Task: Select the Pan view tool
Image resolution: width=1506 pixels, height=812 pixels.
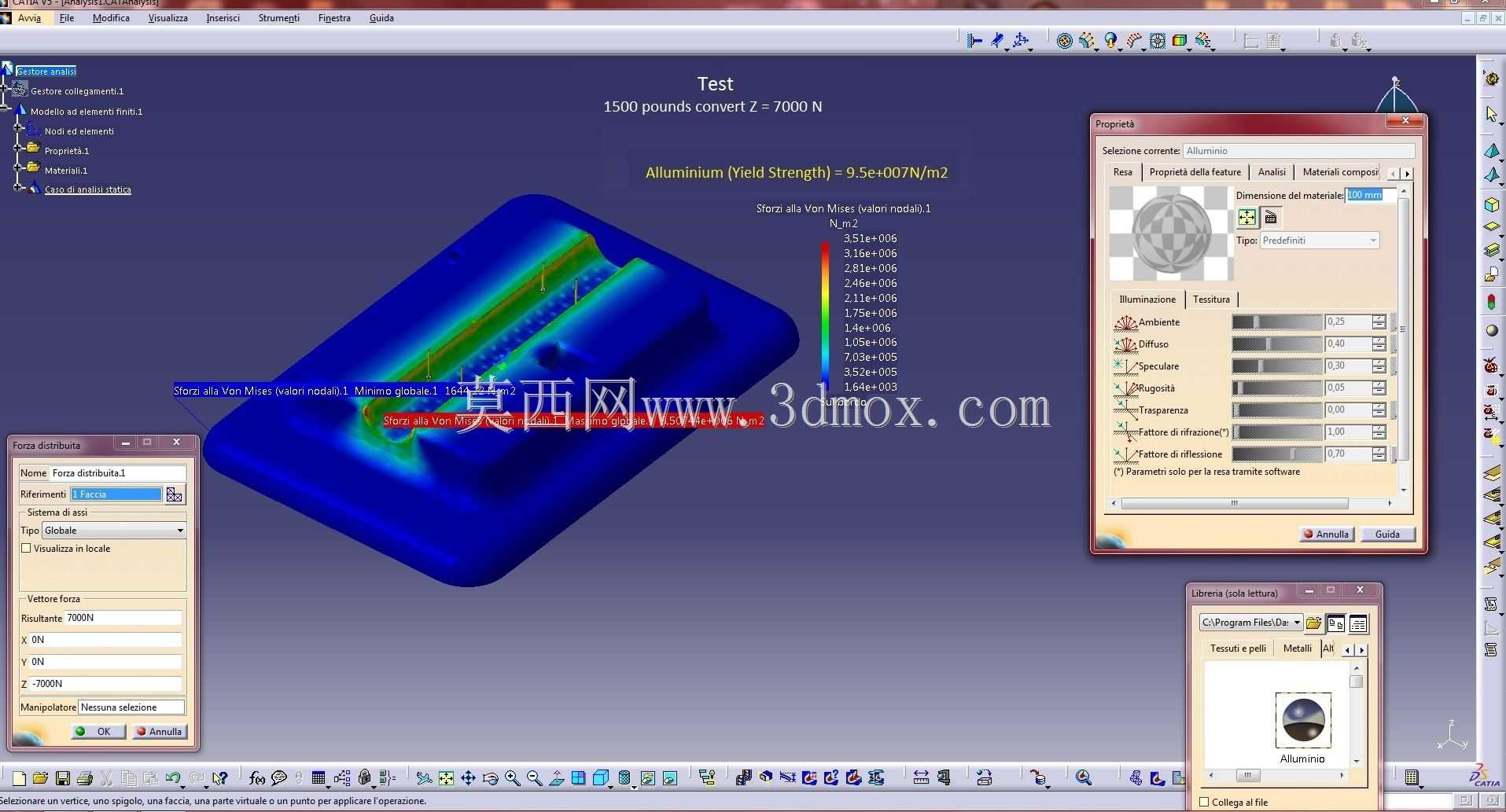Action: [468, 778]
